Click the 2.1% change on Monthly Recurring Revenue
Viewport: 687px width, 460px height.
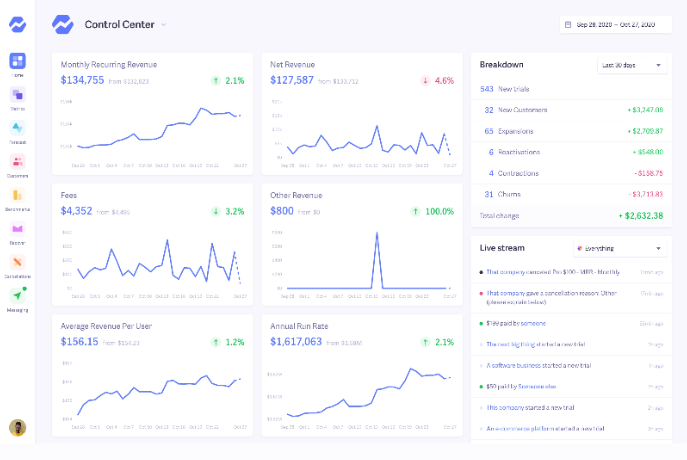point(234,81)
